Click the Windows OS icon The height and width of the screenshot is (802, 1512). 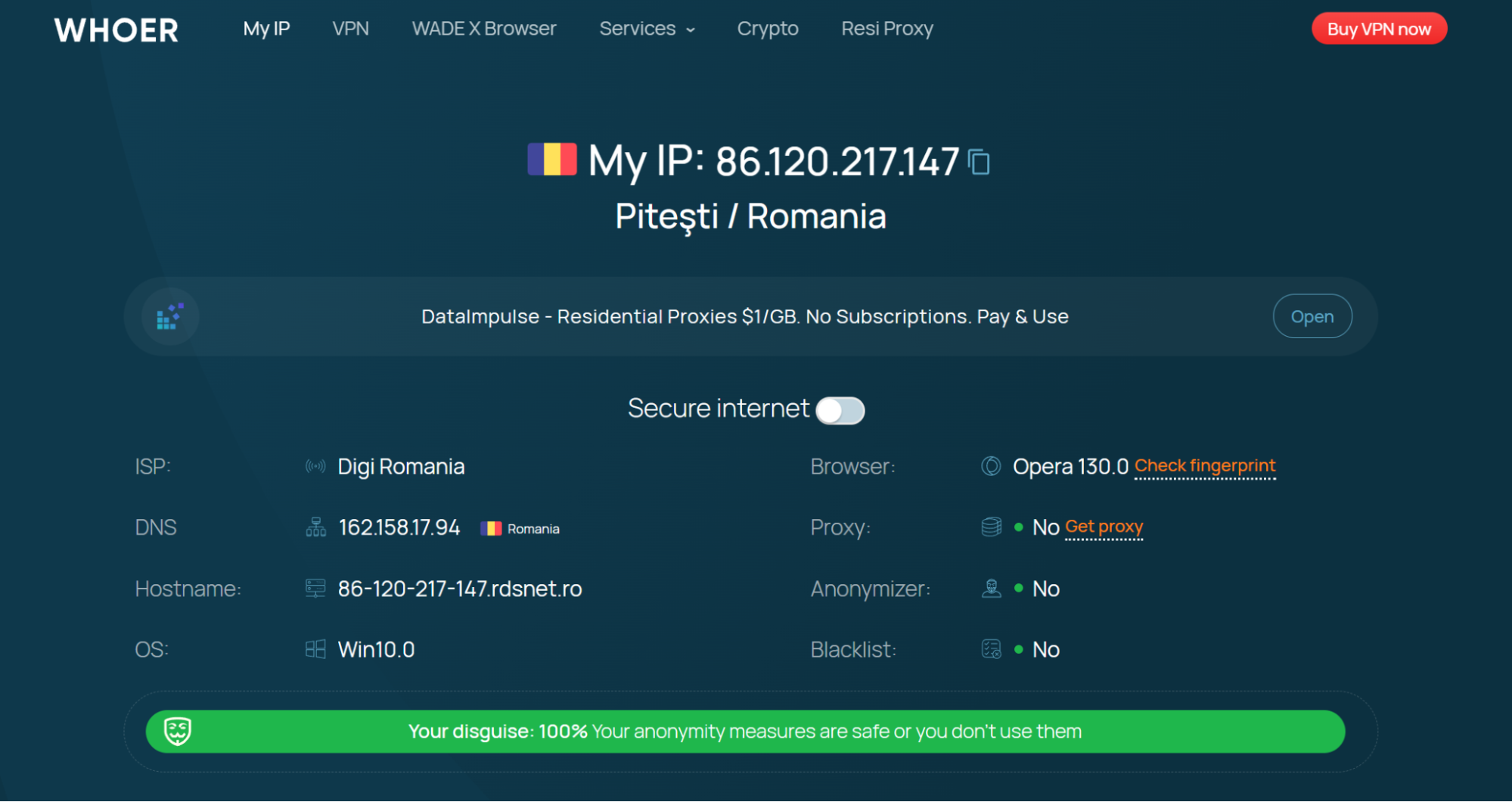click(315, 649)
